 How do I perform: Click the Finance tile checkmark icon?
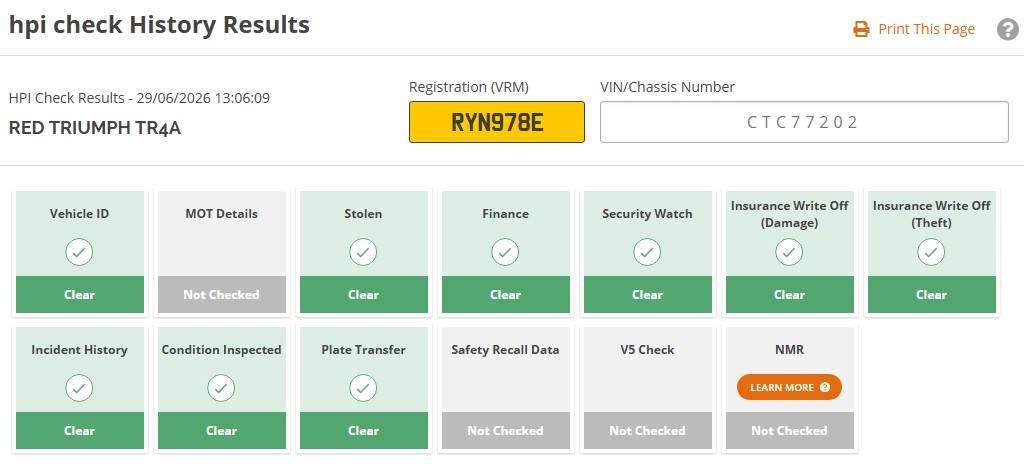click(x=505, y=252)
